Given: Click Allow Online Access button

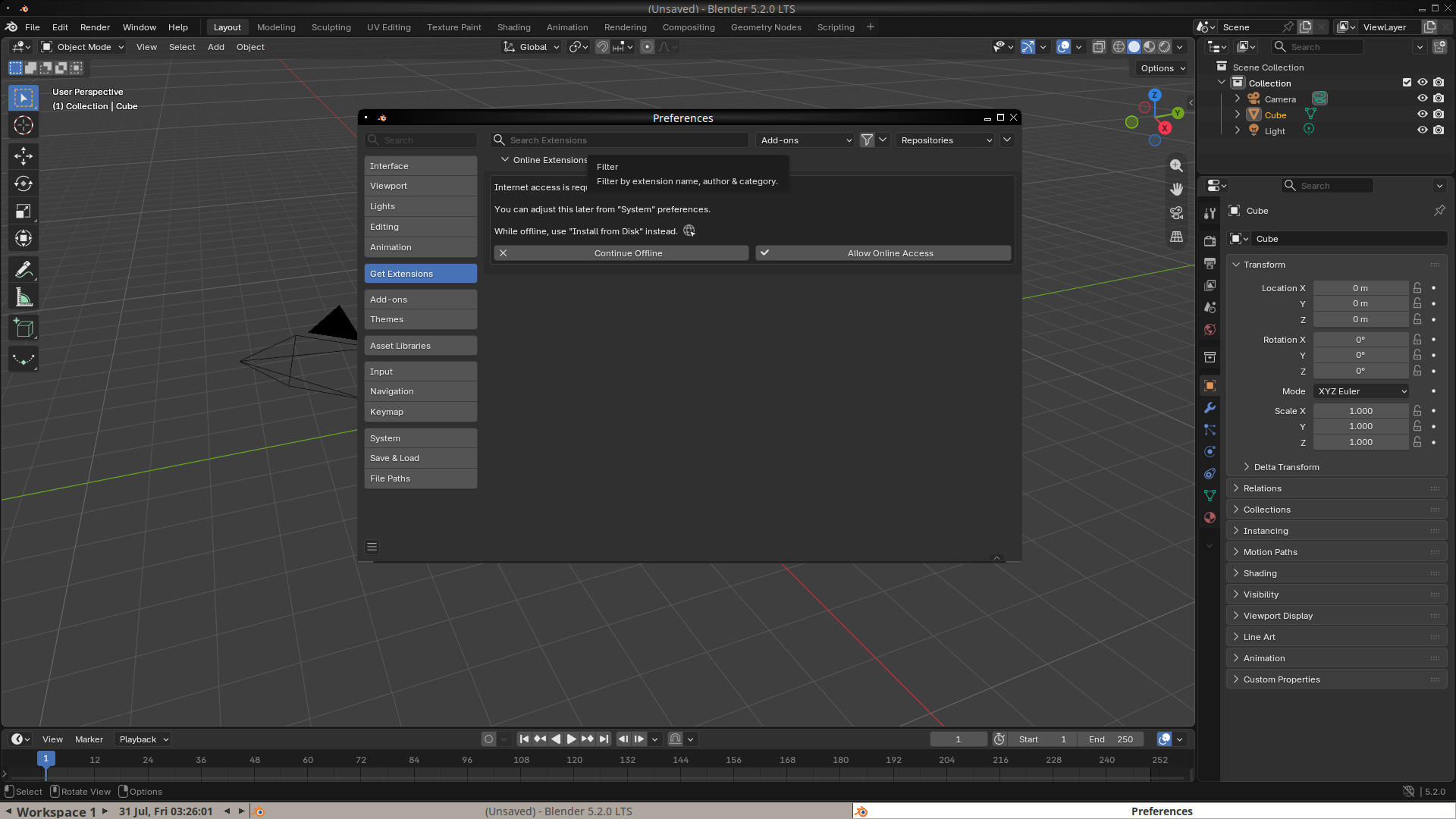Looking at the screenshot, I should coord(883,253).
